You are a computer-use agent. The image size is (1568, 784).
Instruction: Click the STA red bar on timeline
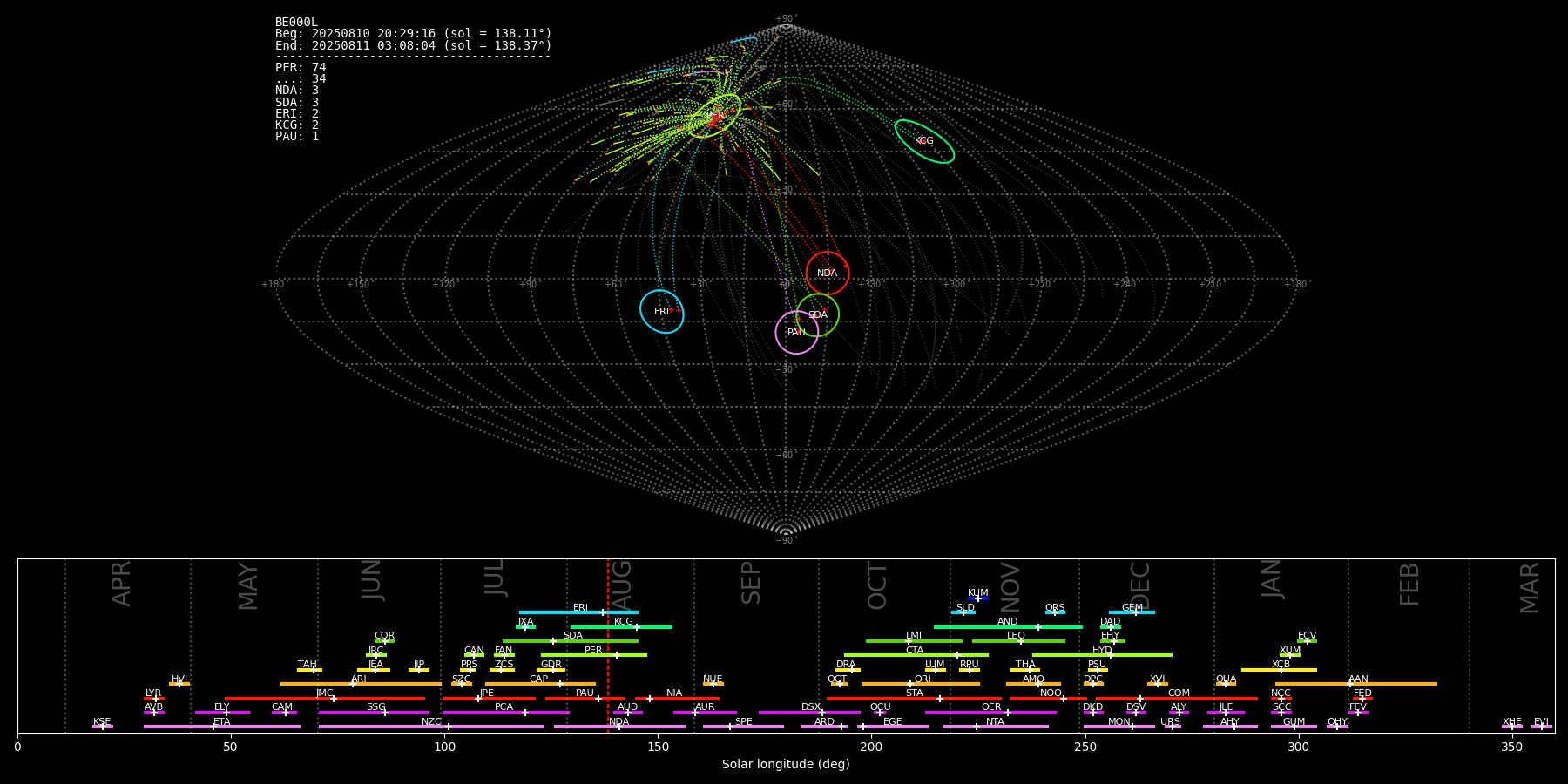914,698
